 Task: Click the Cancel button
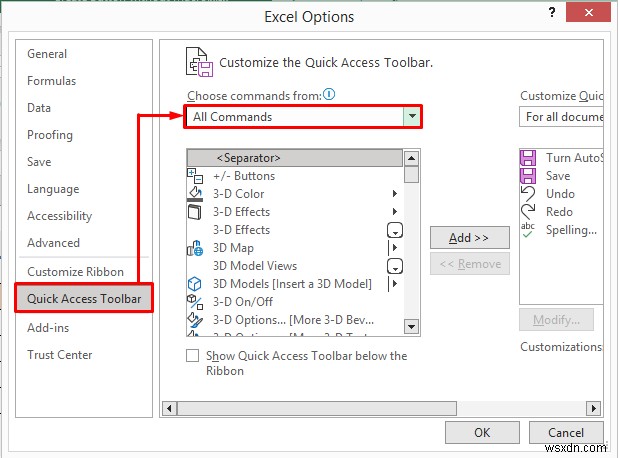(566, 432)
